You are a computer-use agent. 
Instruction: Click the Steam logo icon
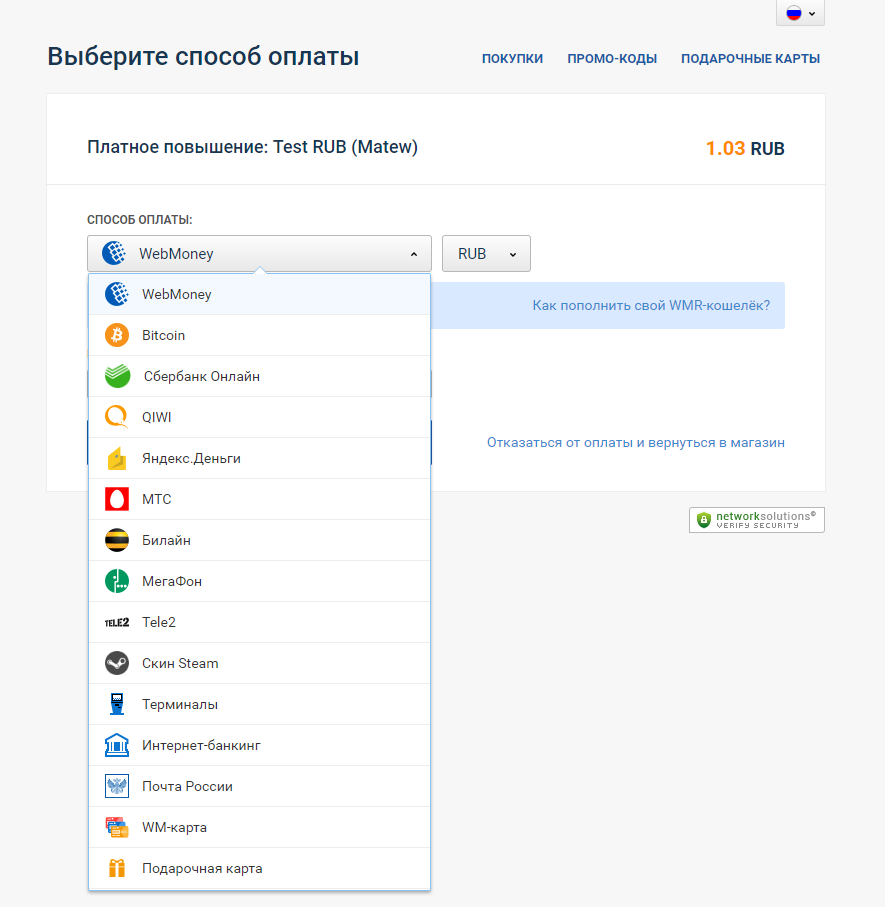click(117, 663)
